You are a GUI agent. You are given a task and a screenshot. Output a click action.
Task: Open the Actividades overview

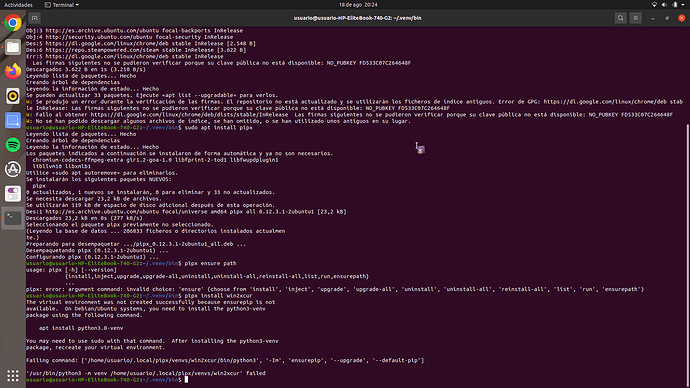coord(18,5)
